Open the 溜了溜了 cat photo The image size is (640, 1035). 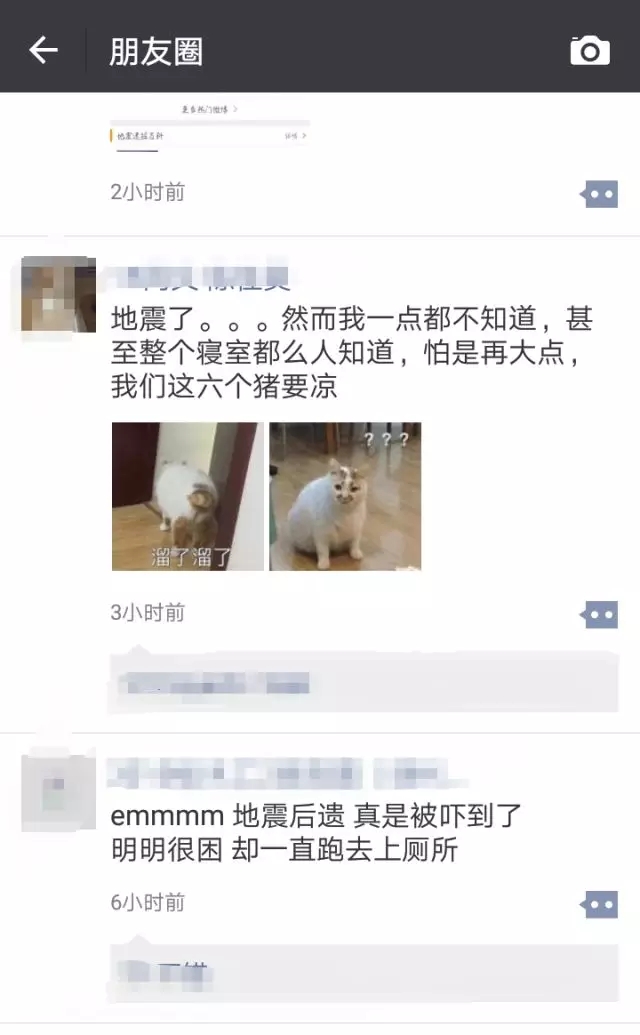coord(187,496)
